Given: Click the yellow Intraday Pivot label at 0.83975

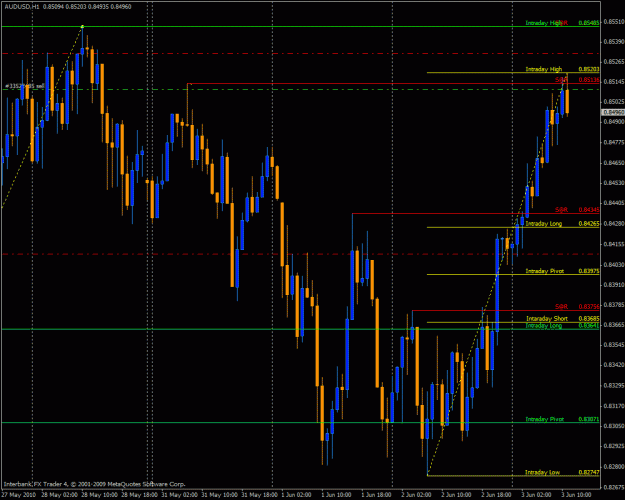Looking at the screenshot, I should click(x=544, y=271).
